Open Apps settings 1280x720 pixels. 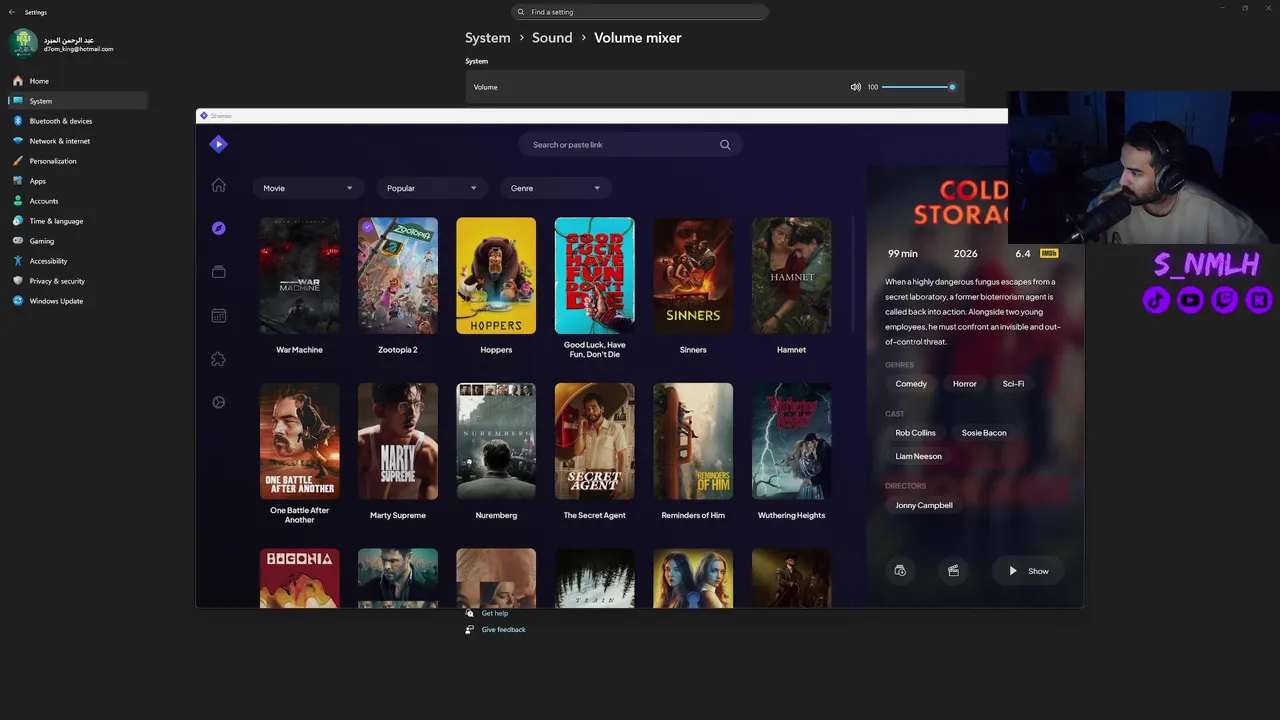(x=78, y=181)
